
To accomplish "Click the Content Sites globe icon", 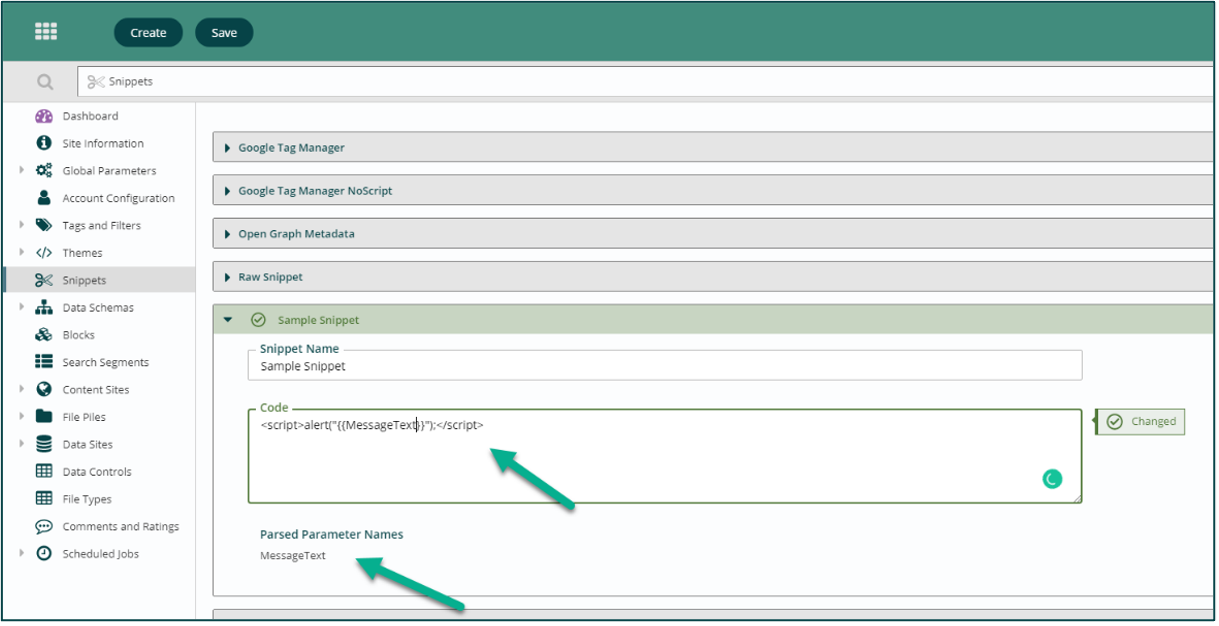I will tap(44, 389).
